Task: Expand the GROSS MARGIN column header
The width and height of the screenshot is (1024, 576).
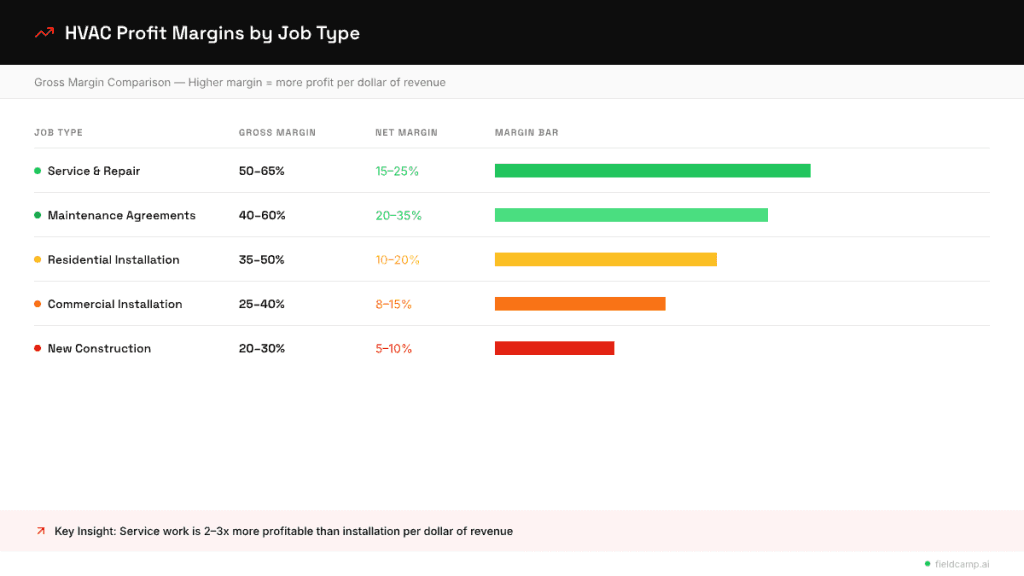Action: (277, 132)
